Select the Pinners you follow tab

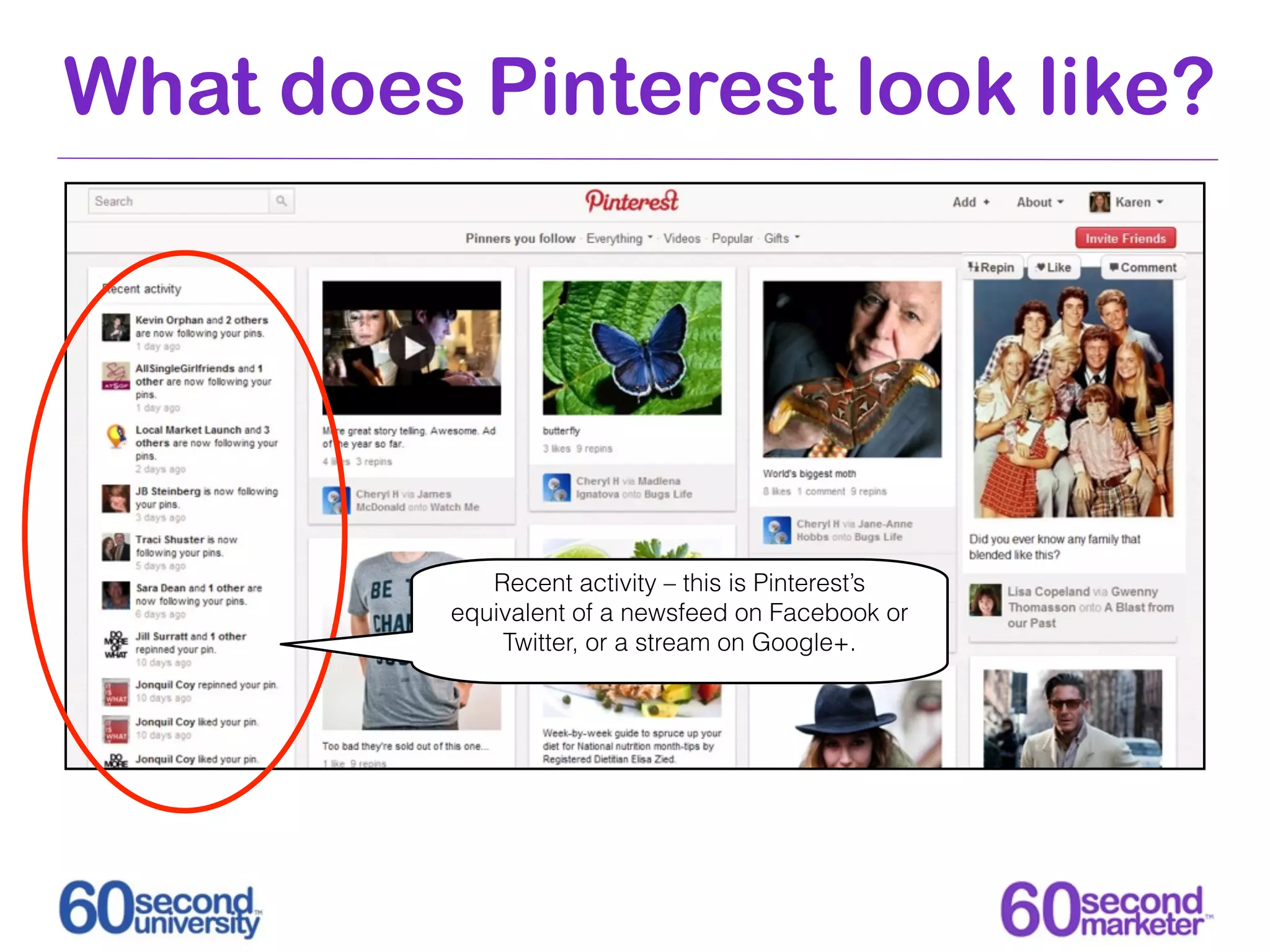[520, 239]
